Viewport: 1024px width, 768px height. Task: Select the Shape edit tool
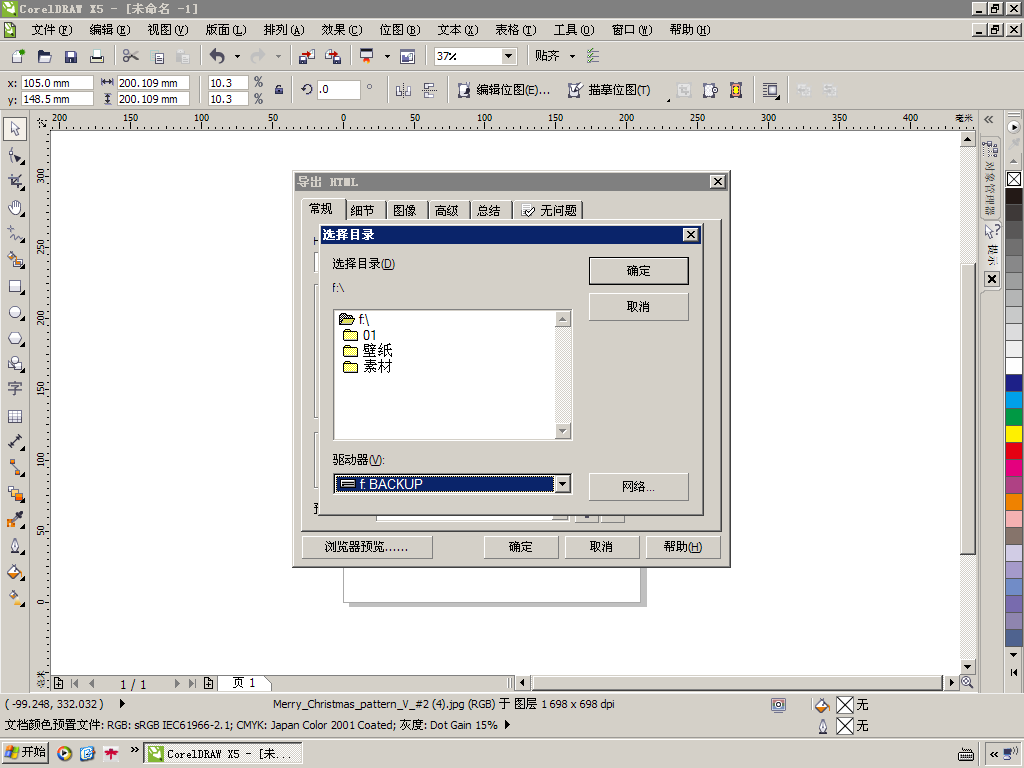tap(15, 155)
